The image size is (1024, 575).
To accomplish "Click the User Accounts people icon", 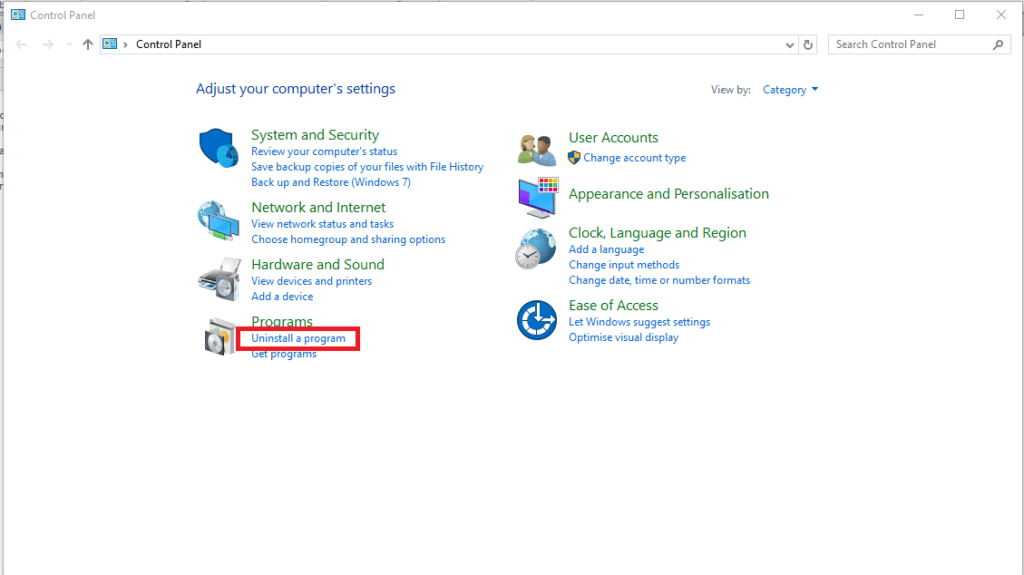I will tap(536, 149).
